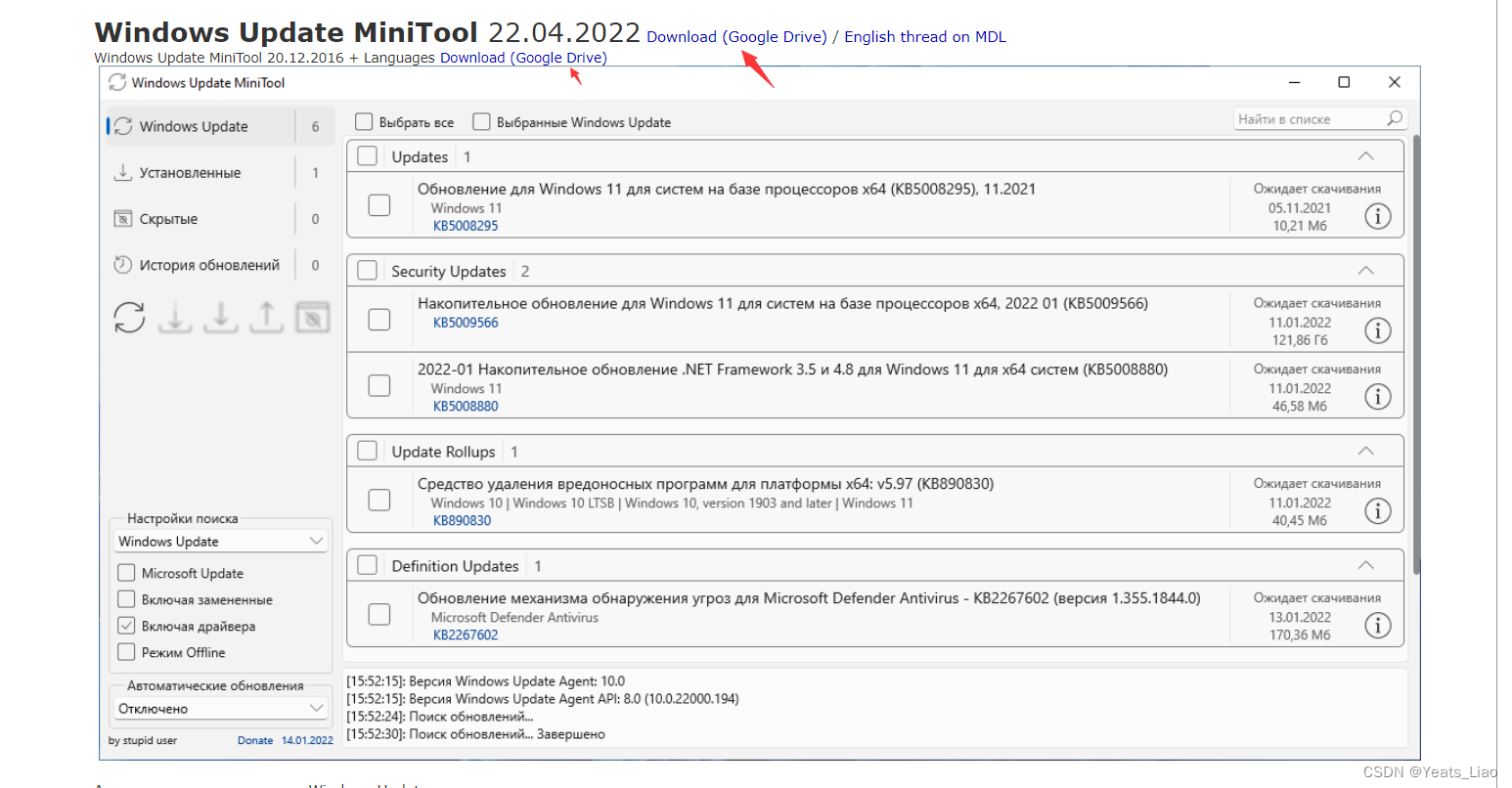1512x788 pixels.
Task: Open info icon for KB2267602 update
Action: pyautogui.click(x=1377, y=625)
